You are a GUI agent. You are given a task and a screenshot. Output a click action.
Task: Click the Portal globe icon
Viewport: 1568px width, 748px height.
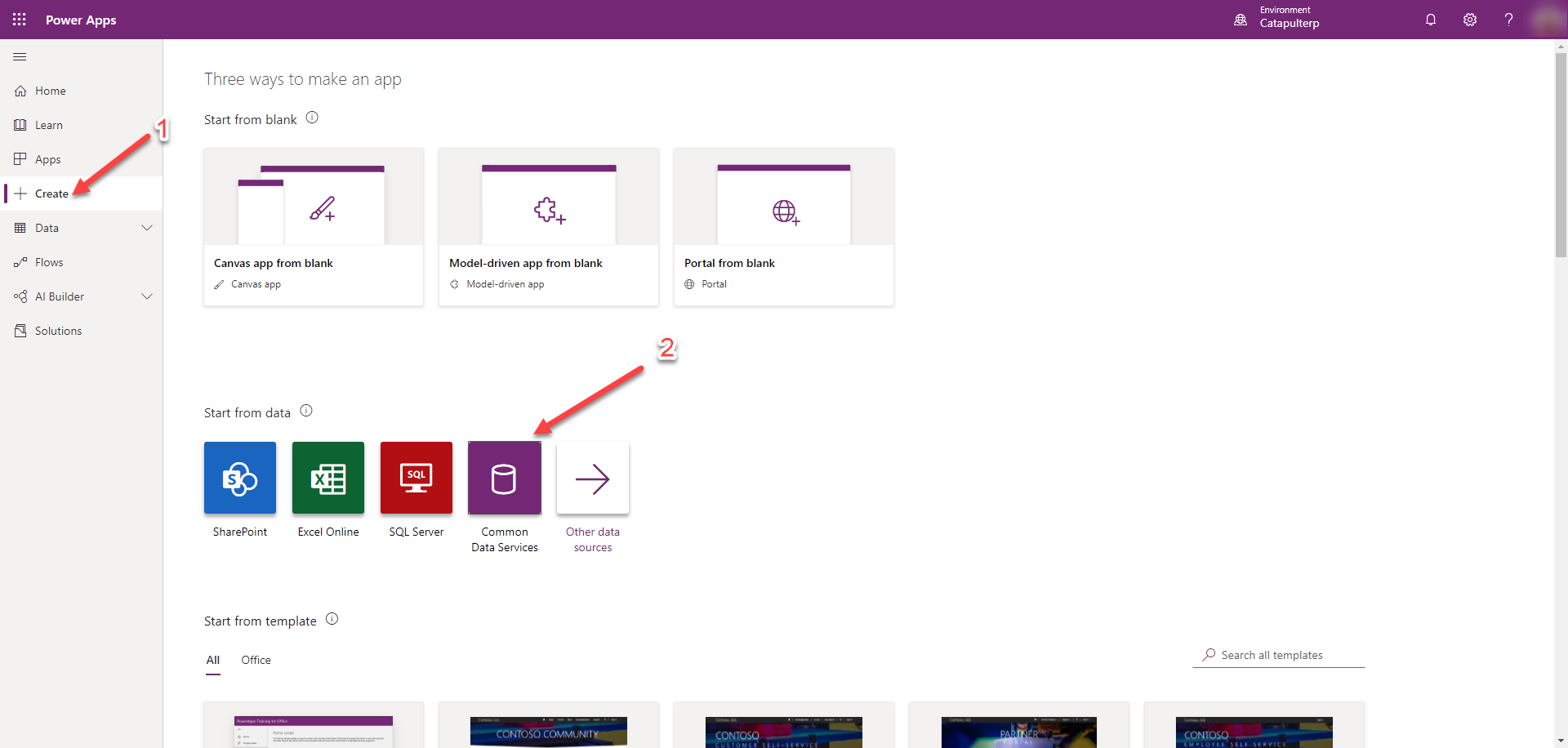pos(786,212)
